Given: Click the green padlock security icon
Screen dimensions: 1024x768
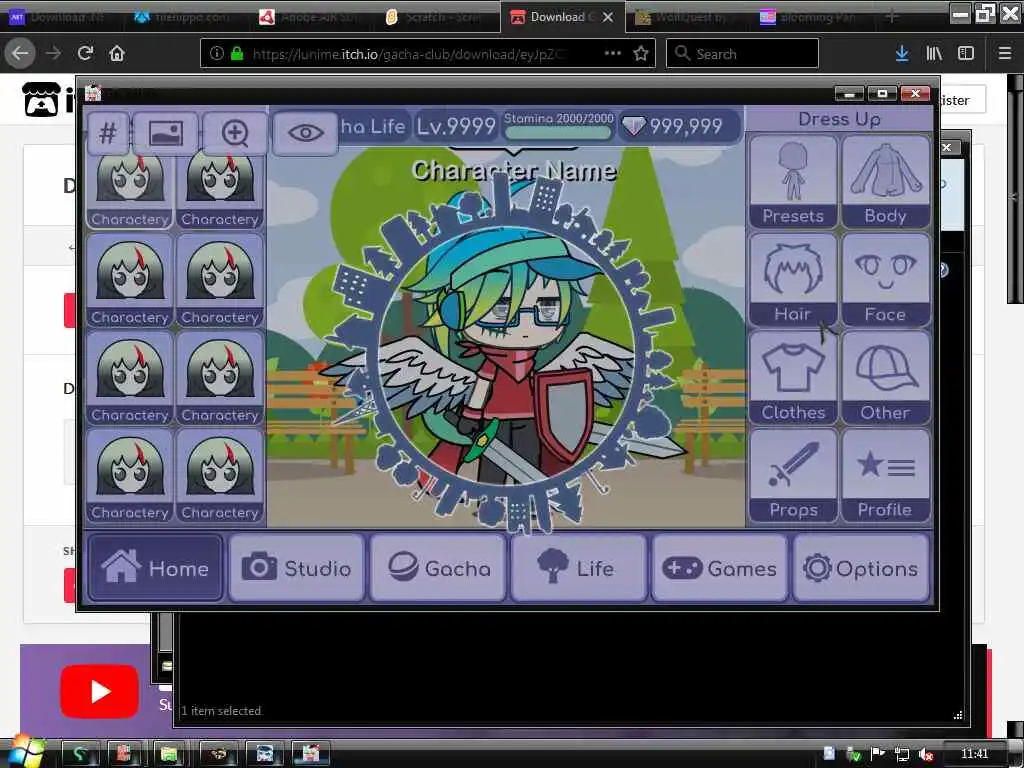Looking at the screenshot, I should tap(237, 54).
